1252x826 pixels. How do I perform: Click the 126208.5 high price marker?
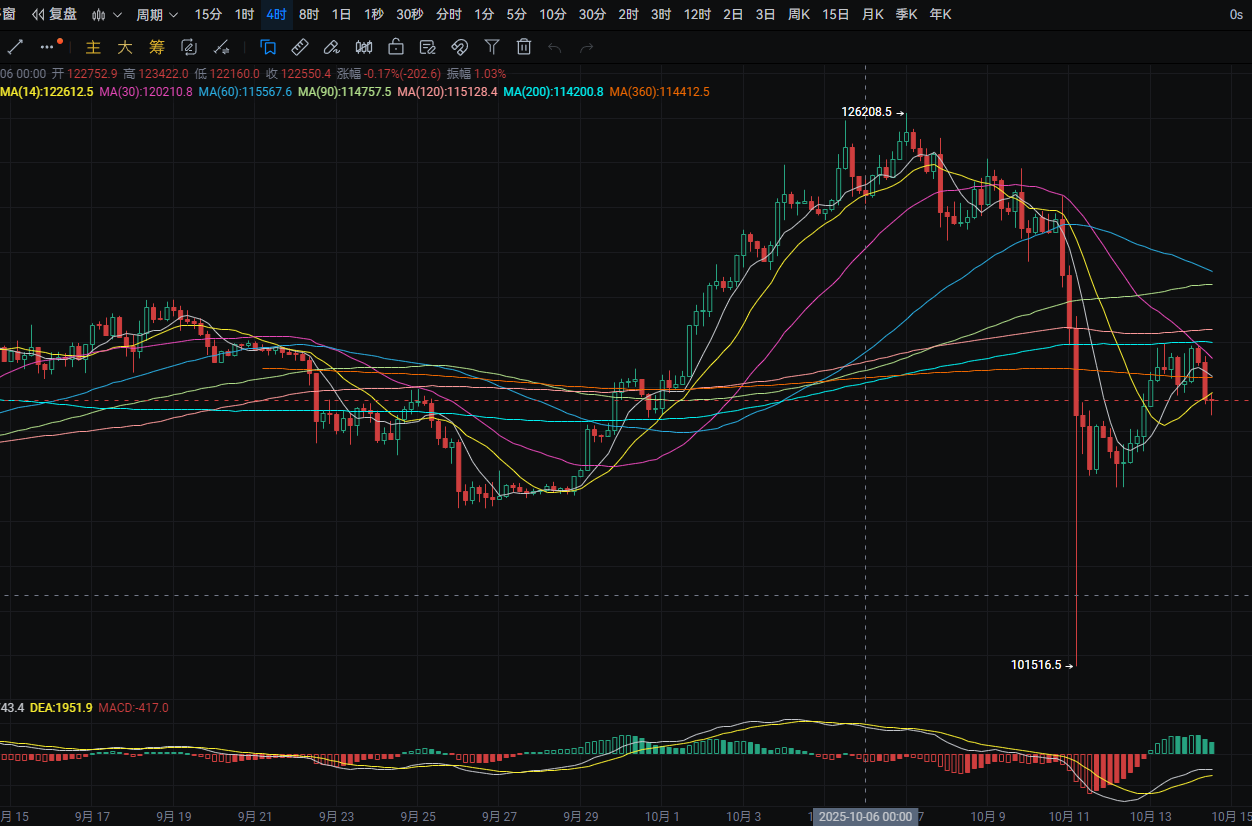click(867, 113)
